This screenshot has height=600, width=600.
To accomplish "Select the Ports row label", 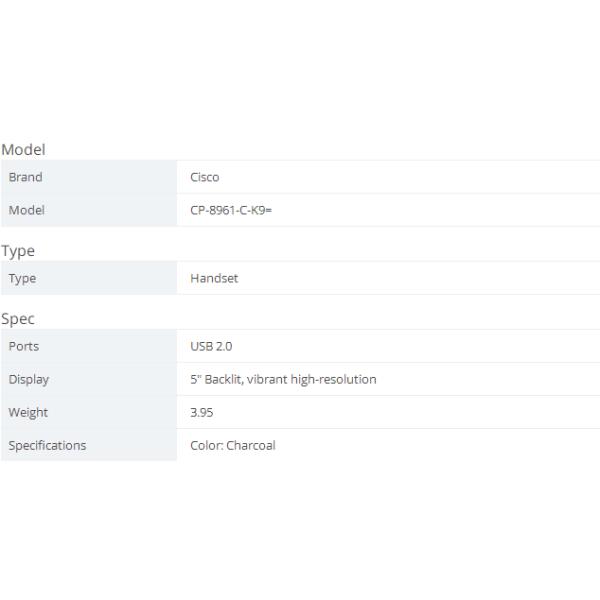I will [x=23, y=346].
